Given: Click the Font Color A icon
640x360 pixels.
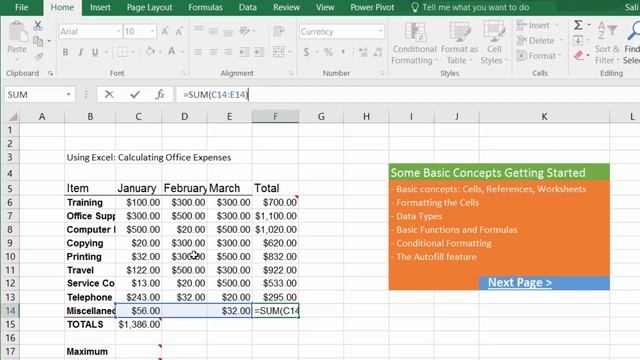Looking at the screenshot, I should 172,51.
